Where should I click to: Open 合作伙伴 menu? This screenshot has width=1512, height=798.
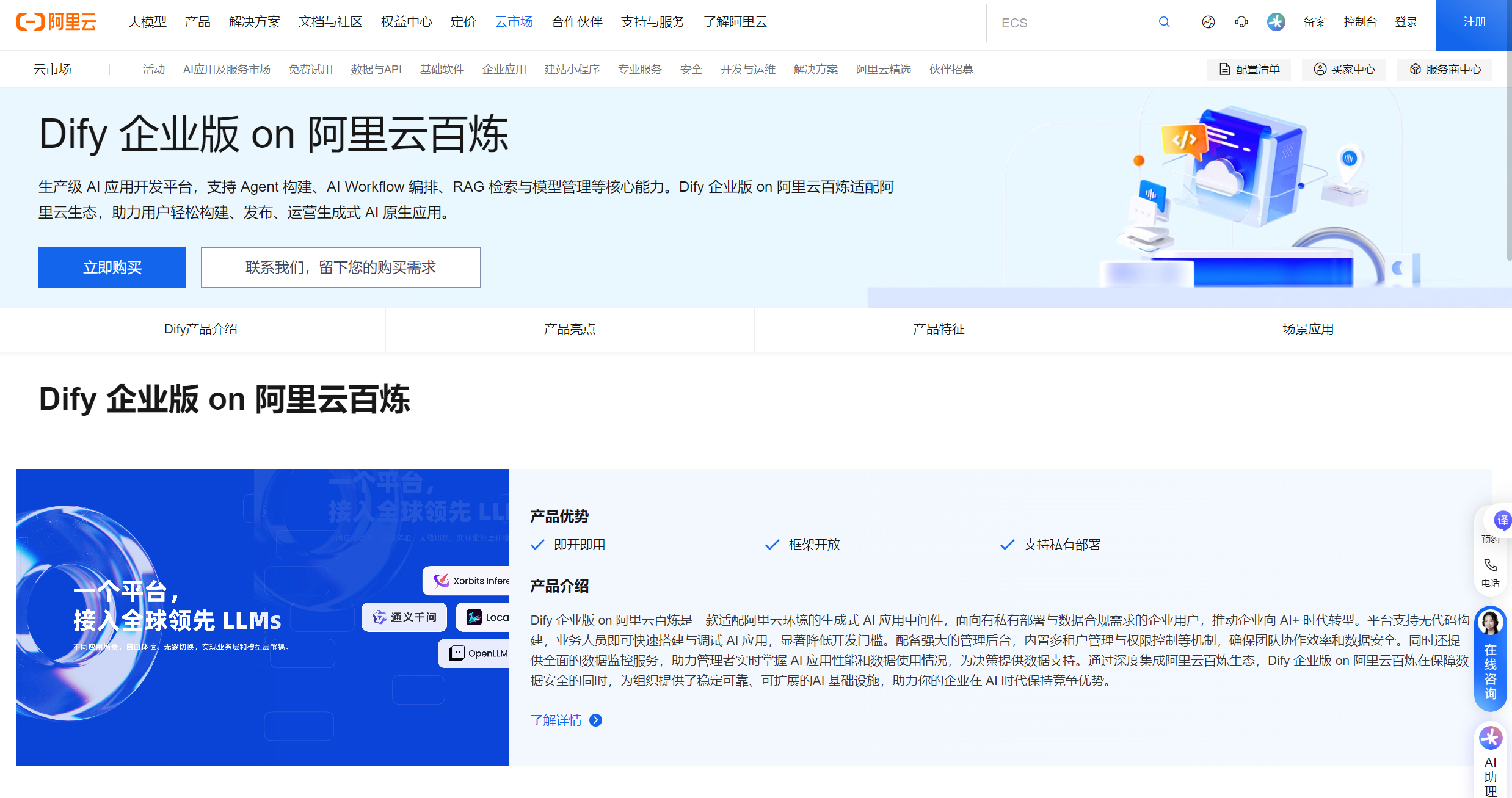coord(577,22)
